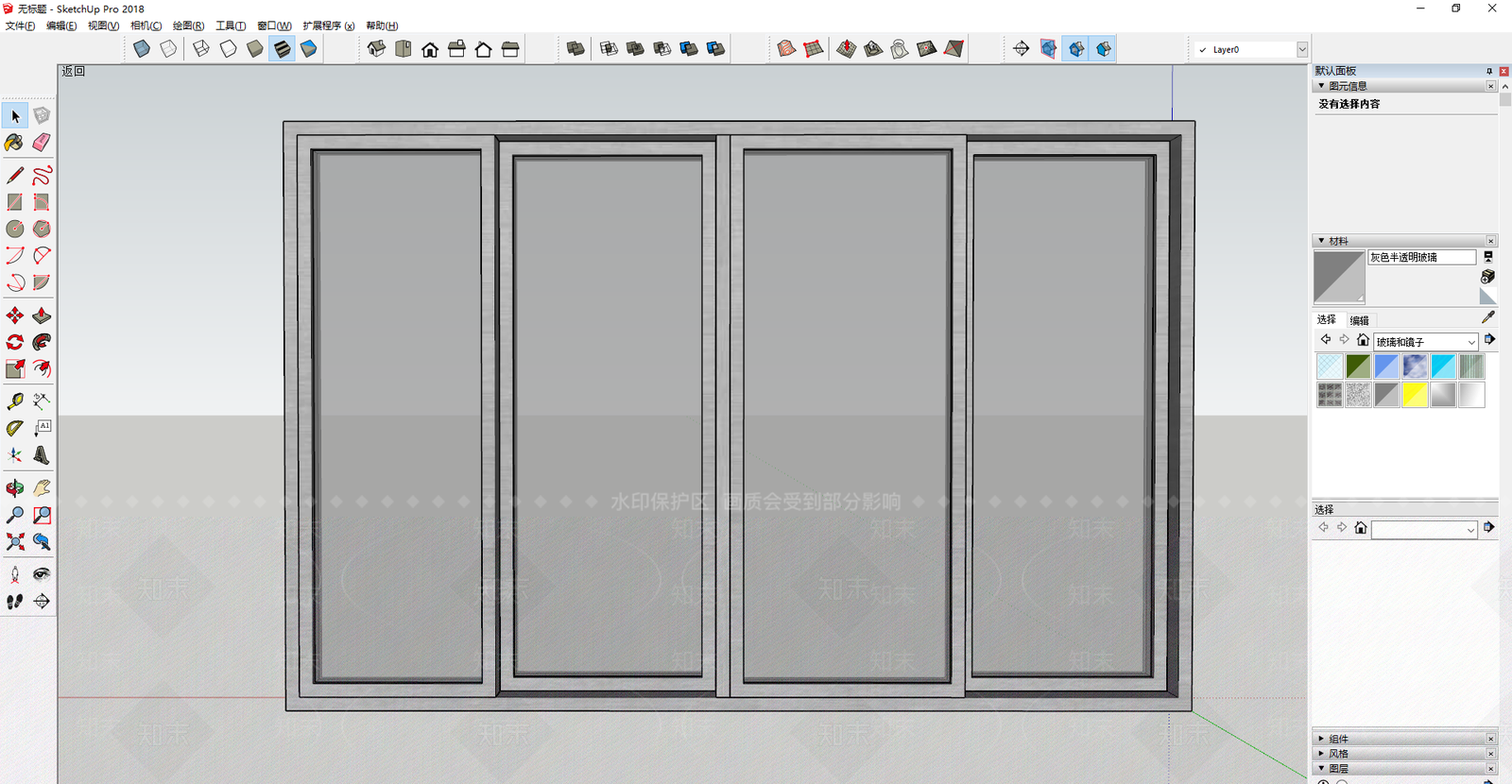Viewport: 1512px width, 784px height.
Task: Activate the Orbit tool
Action: pos(15,488)
